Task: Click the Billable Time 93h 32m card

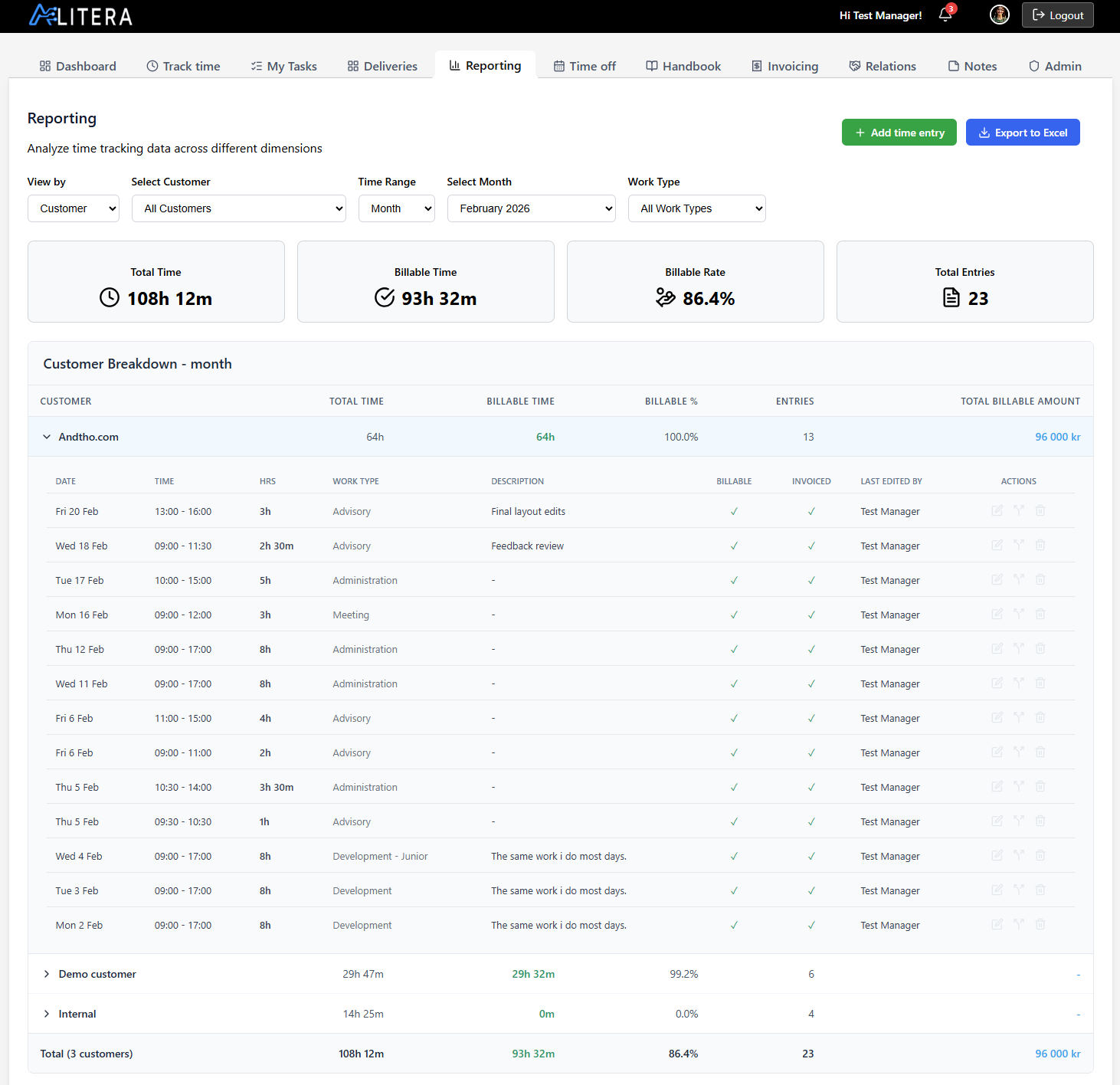Action: click(x=426, y=282)
